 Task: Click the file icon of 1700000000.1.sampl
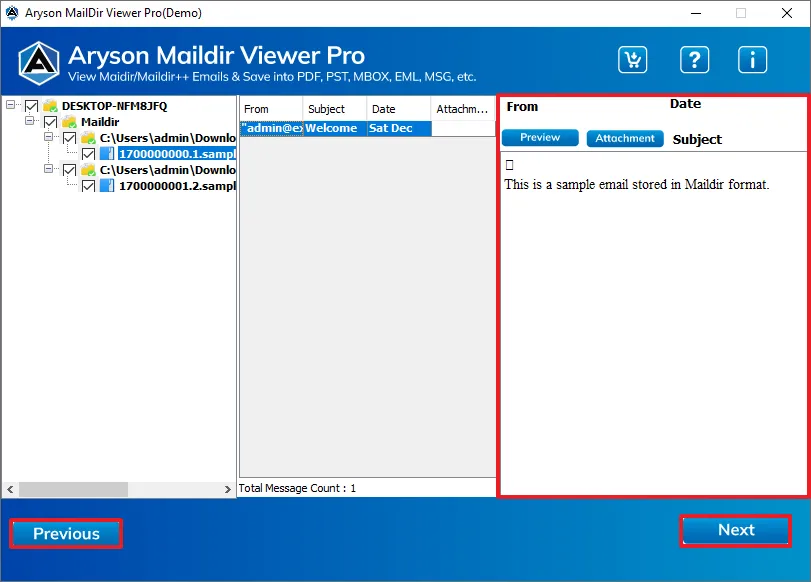pyautogui.click(x=107, y=154)
